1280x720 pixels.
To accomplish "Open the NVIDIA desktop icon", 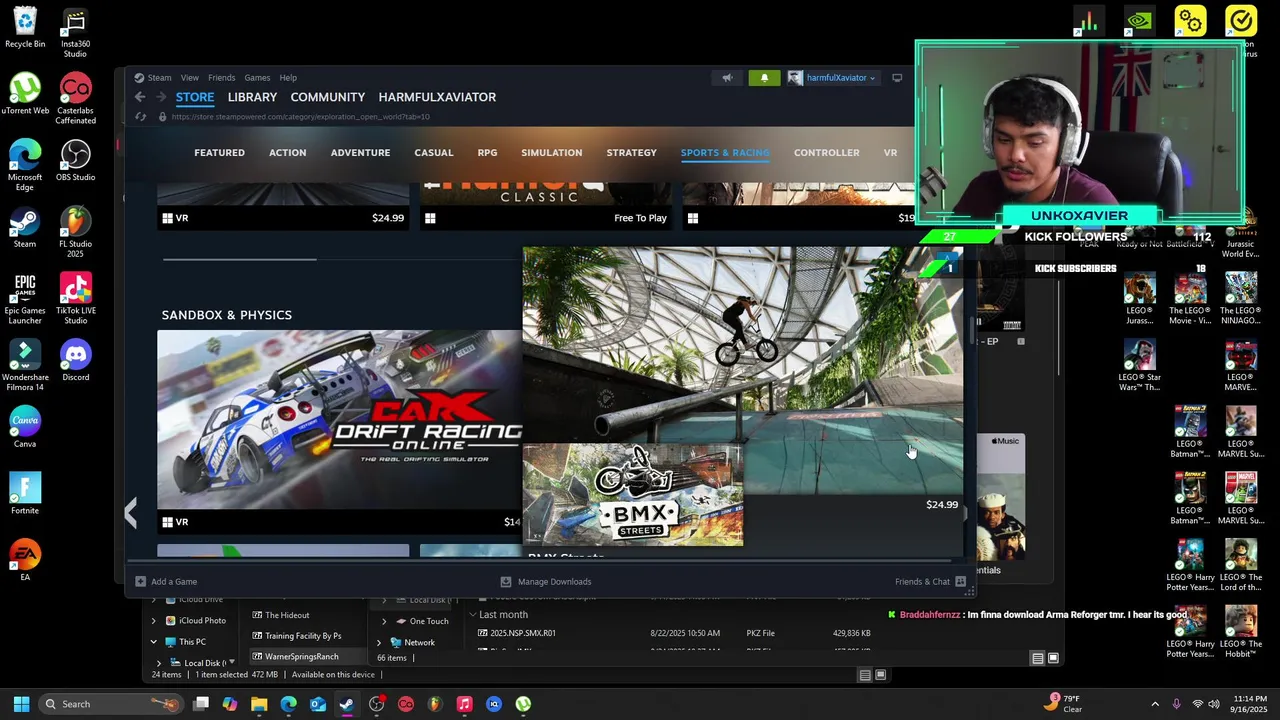I will coord(1138,20).
